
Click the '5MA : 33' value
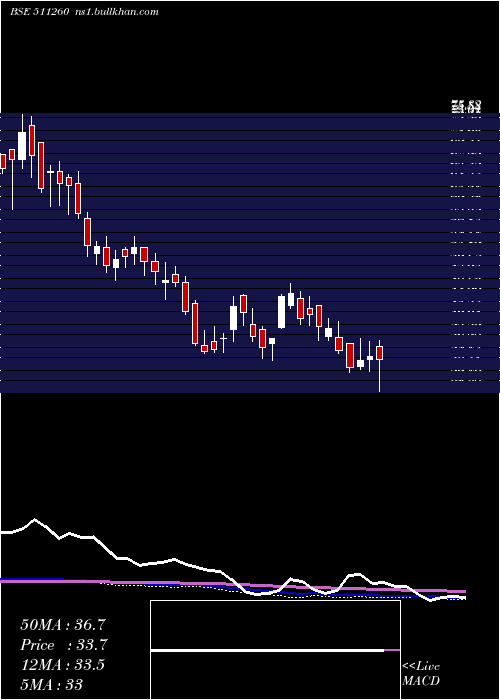51,684
